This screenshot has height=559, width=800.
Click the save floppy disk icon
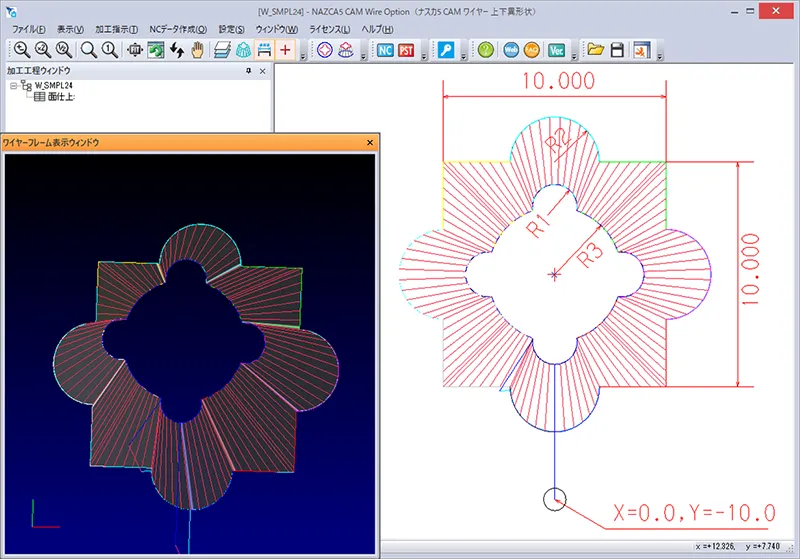pos(618,50)
